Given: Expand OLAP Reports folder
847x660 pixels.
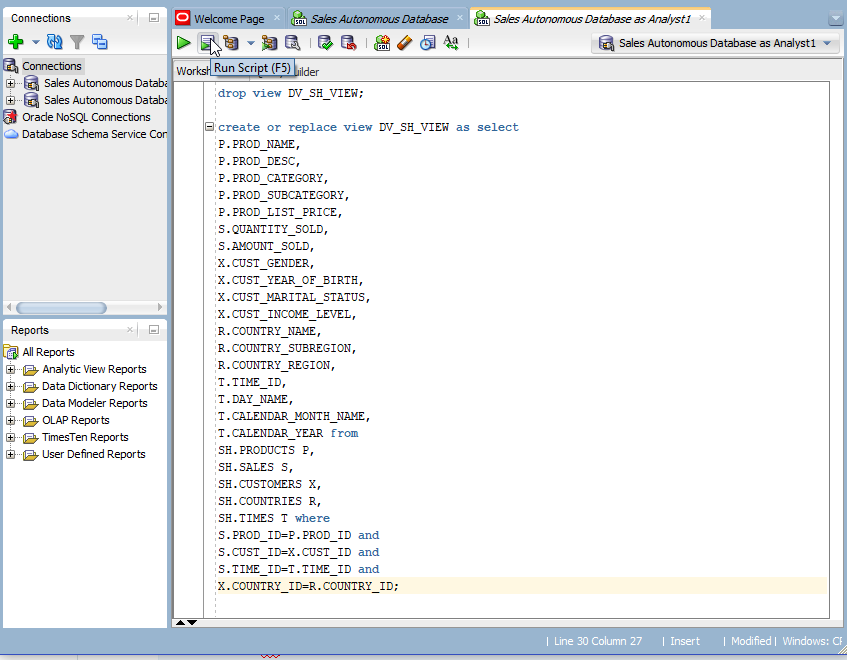Looking at the screenshot, I should pos(10,420).
